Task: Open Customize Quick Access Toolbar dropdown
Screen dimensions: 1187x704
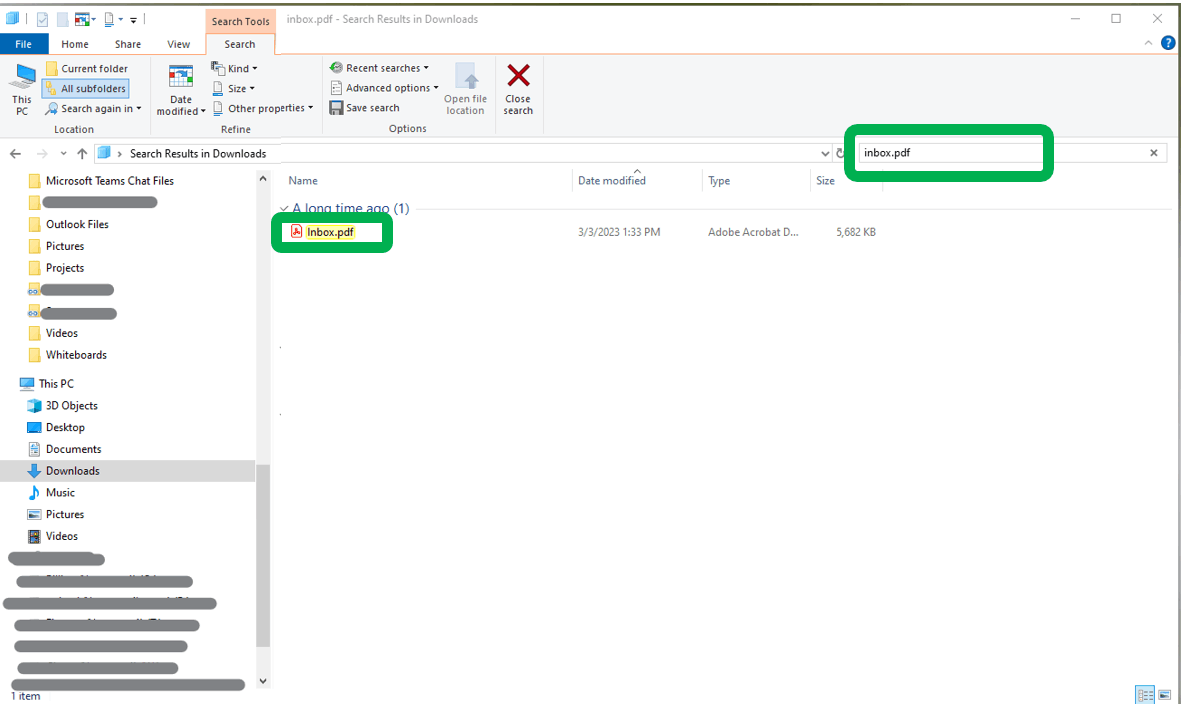Action: click(x=133, y=20)
